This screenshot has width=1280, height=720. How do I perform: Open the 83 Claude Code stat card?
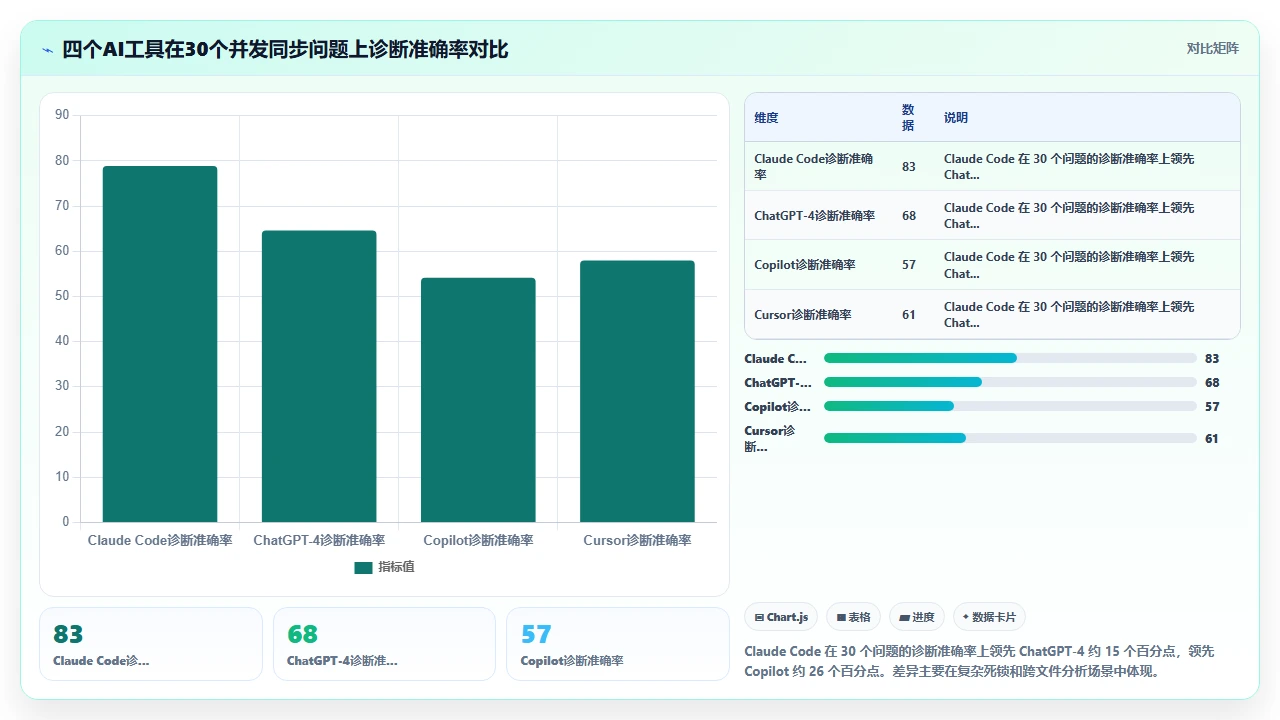151,644
